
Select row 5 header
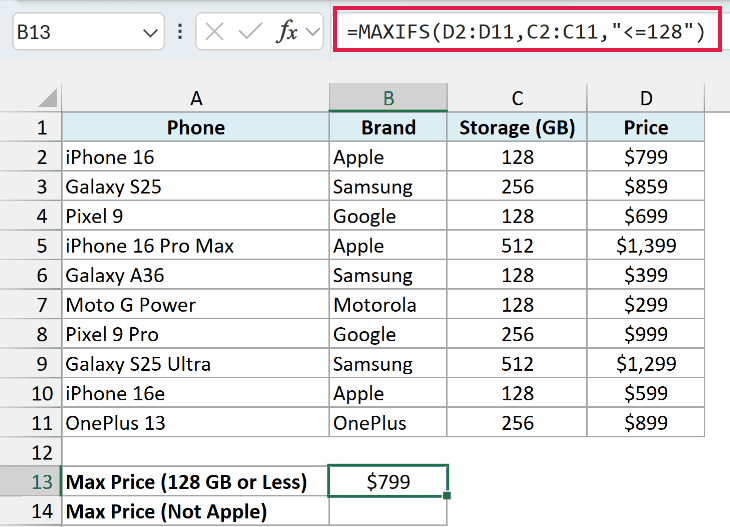[31, 245]
